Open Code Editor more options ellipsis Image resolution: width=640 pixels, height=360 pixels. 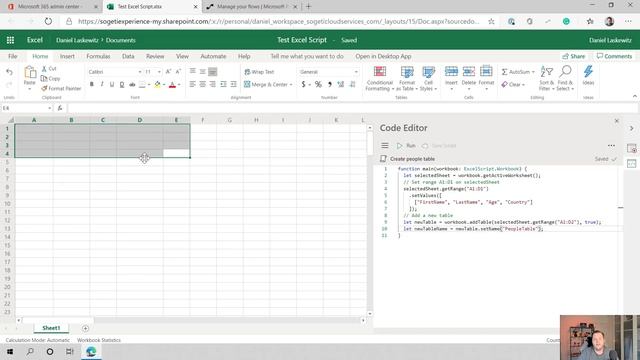pos(611,145)
